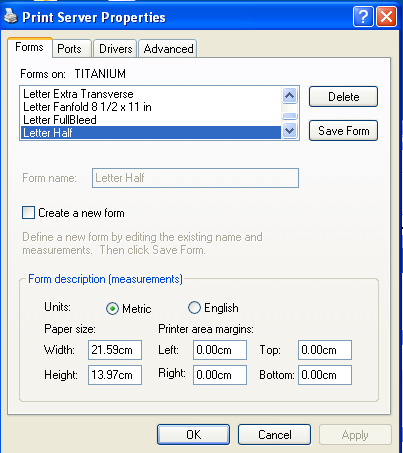Click the Delete button
Screen dimensions: 403x453
[343, 97]
